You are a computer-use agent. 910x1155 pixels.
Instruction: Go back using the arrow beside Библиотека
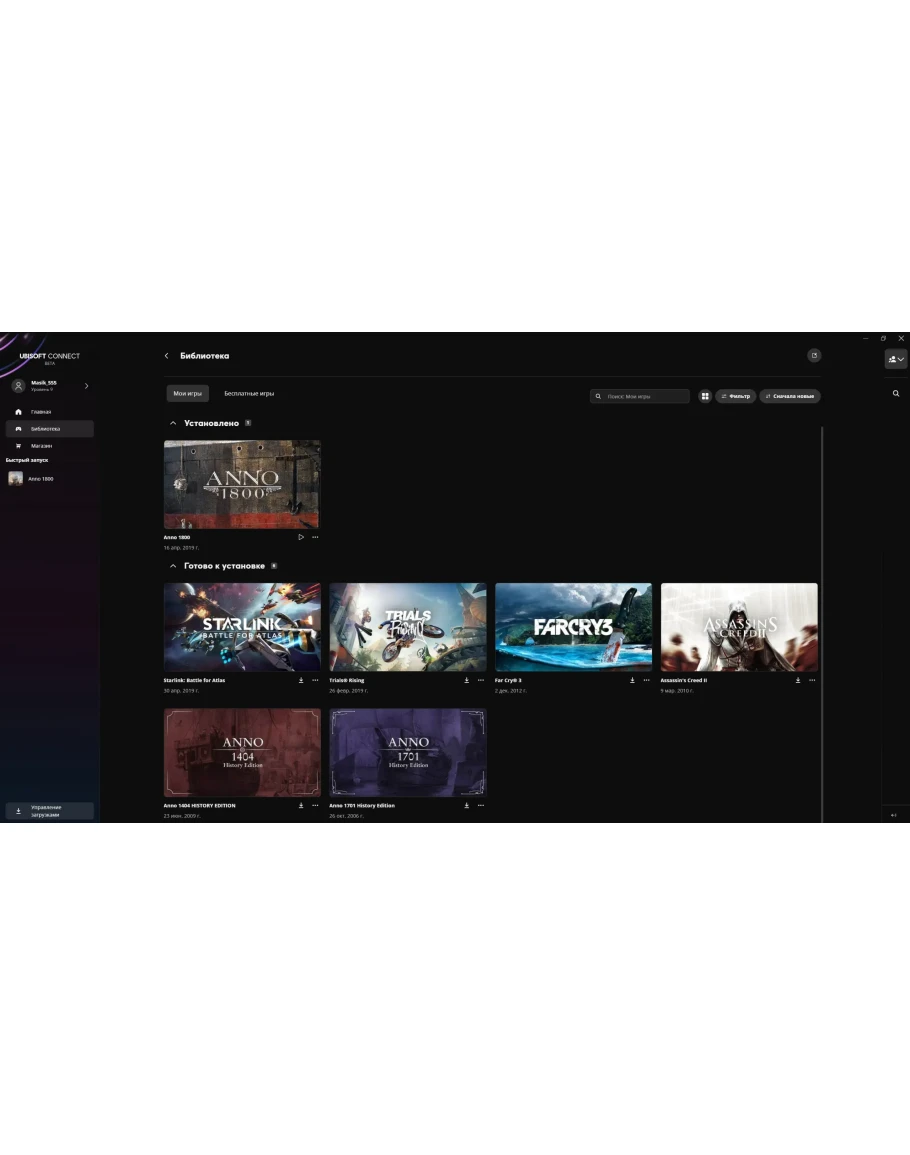coord(167,356)
